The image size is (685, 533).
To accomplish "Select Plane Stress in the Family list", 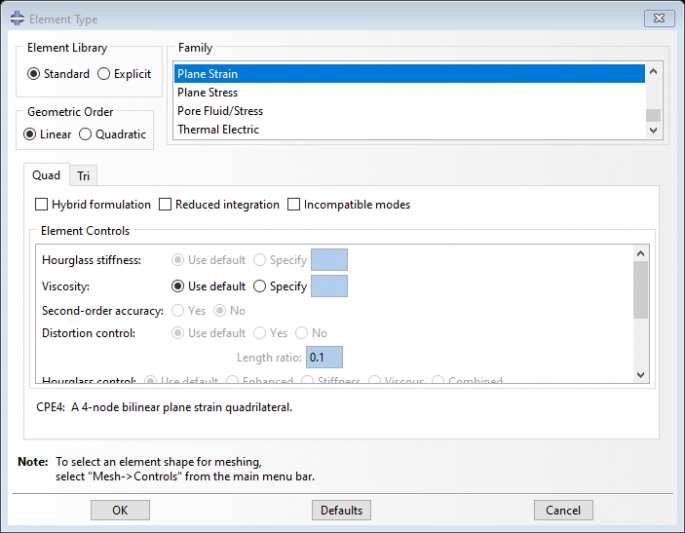I will [208, 92].
